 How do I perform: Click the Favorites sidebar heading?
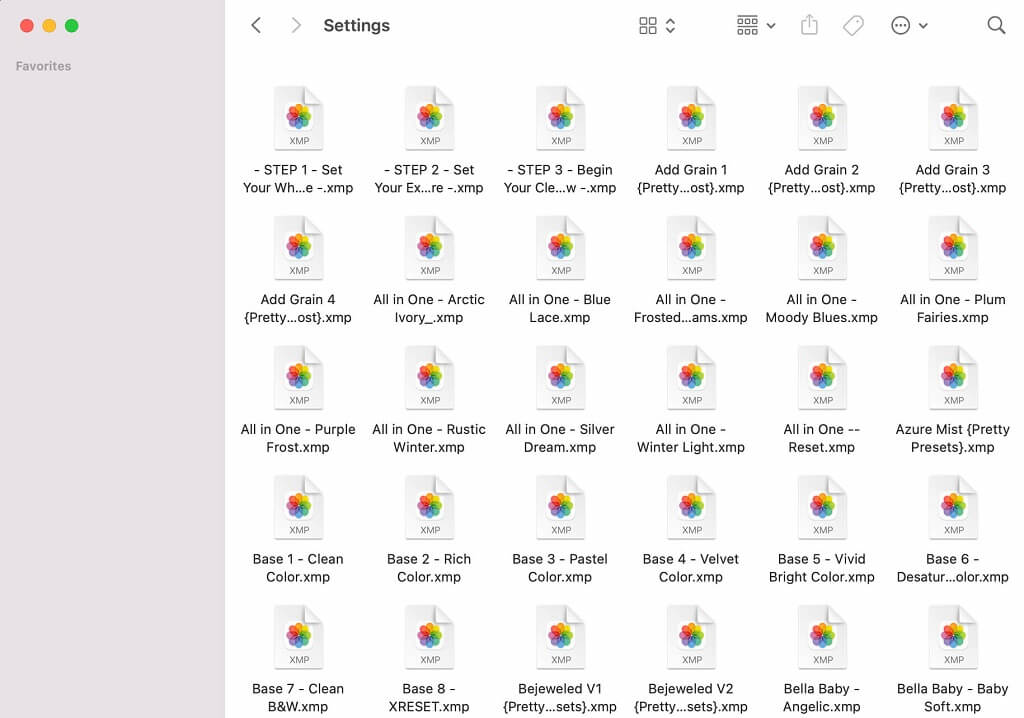(x=43, y=66)
